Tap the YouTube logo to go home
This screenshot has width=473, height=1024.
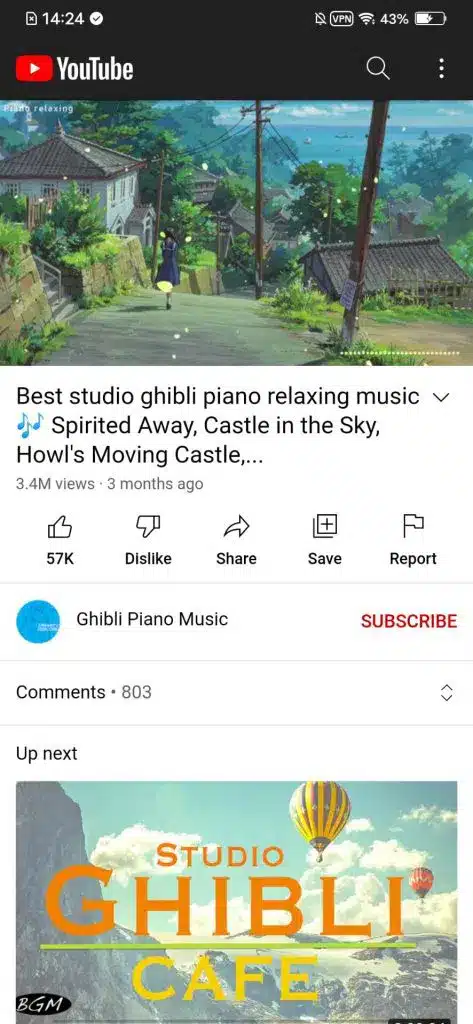(74, 68)
